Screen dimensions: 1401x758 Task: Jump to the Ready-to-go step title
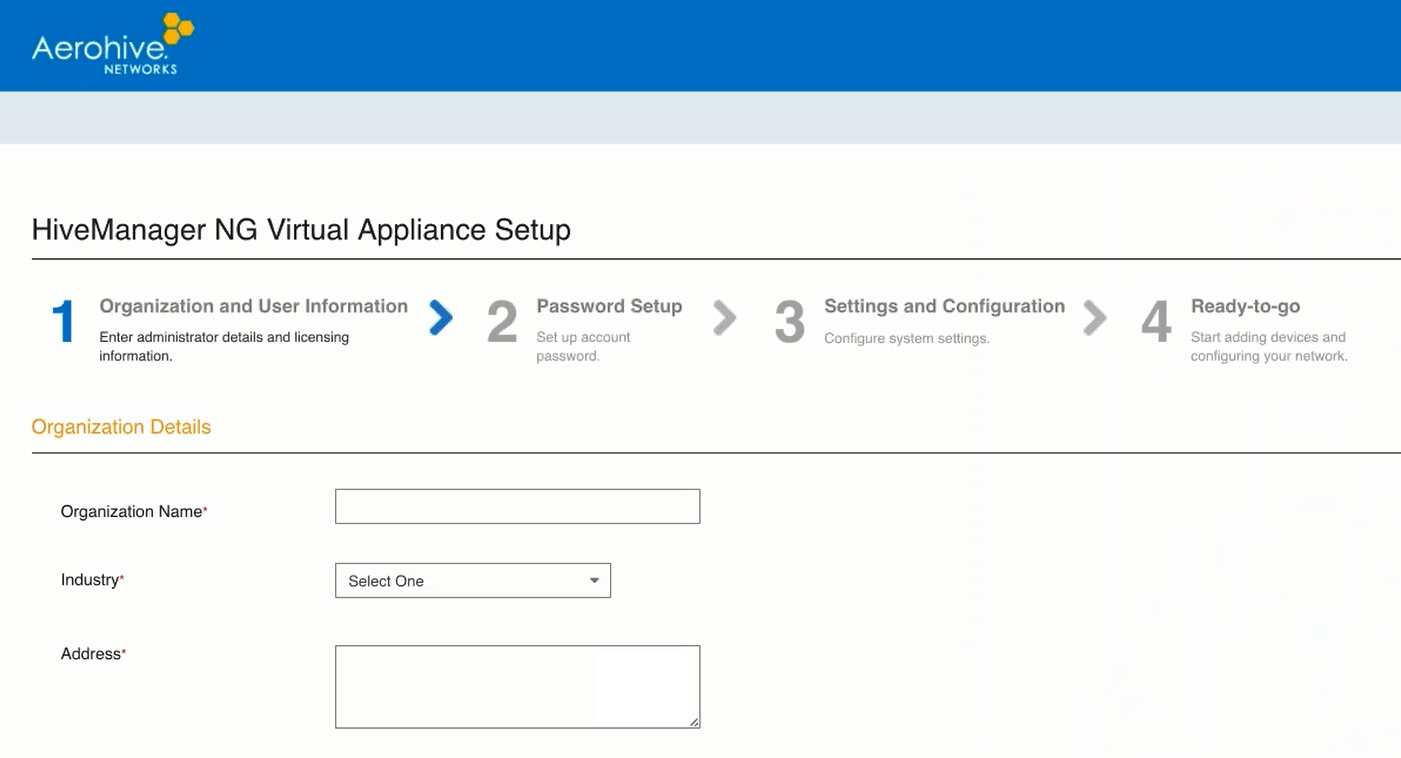(x=1245, y=307)
